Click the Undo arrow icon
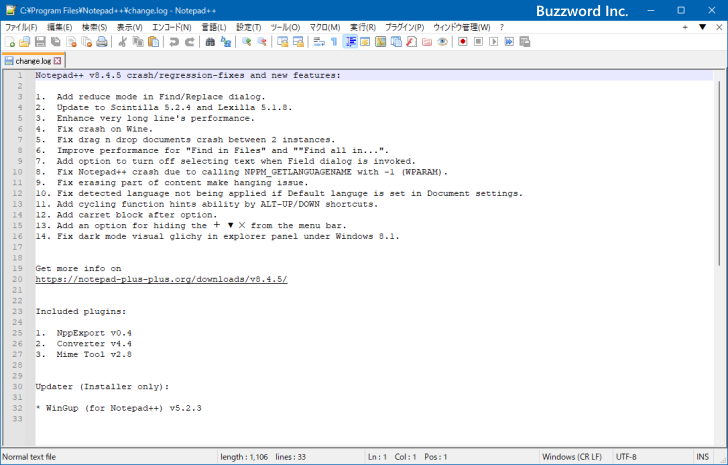 click(x=174, y=42)
